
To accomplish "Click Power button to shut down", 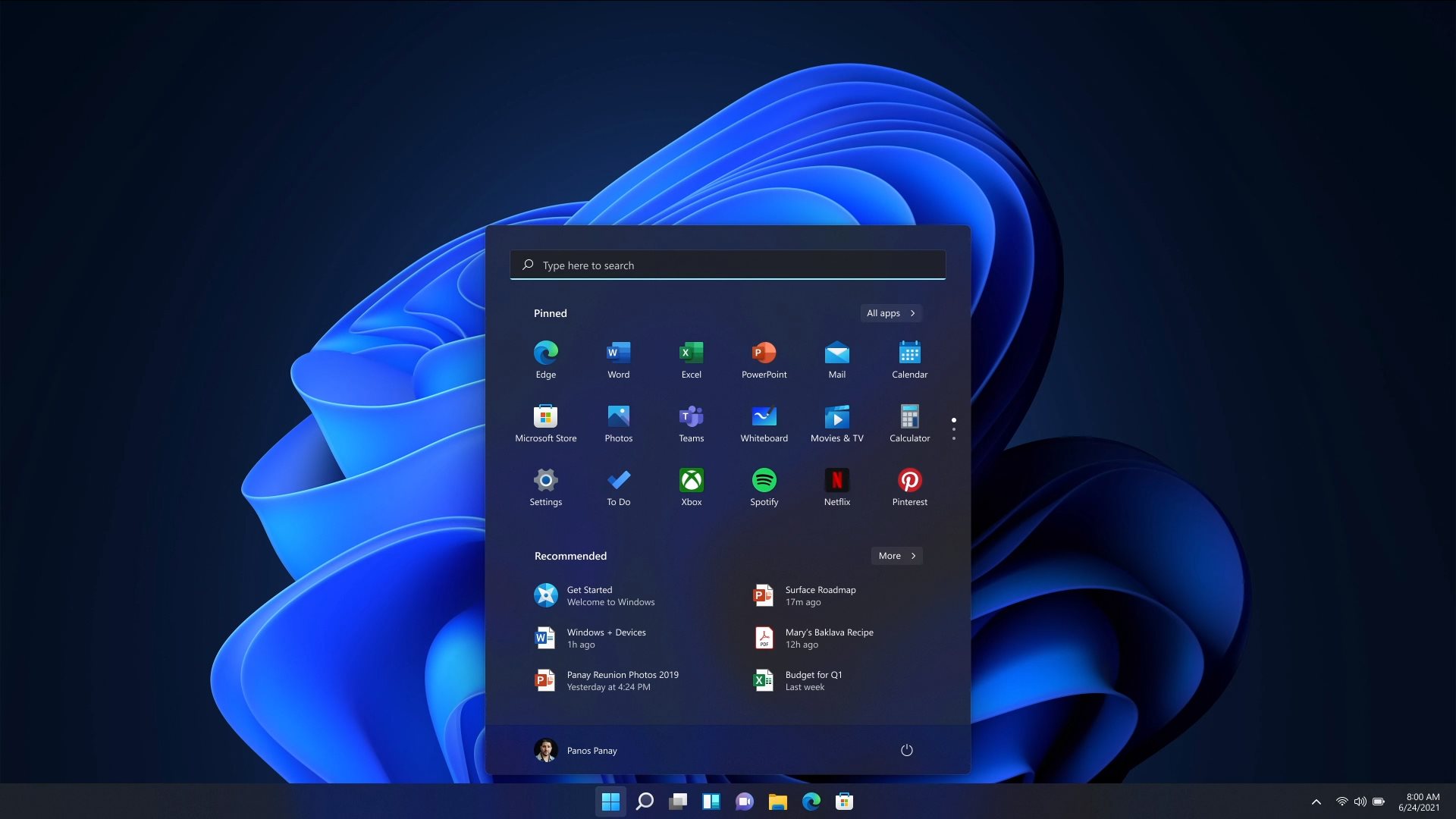I will [905, 750].
